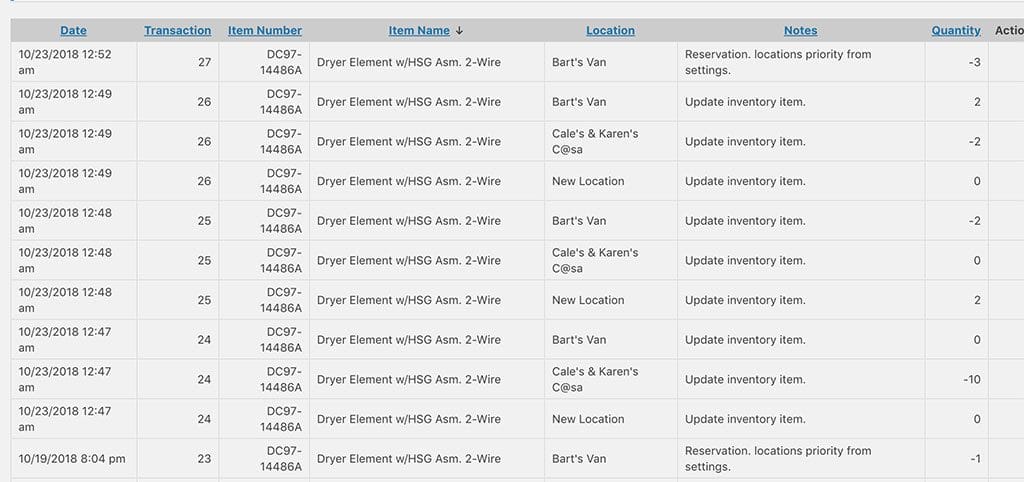1024x482 pixels.
Task: Click the quantity -10 cell
Action: click(956, 379)
